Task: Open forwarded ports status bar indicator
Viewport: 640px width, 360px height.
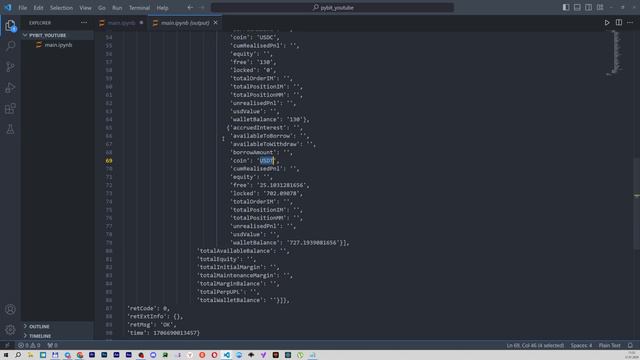Action: [52, 345]
